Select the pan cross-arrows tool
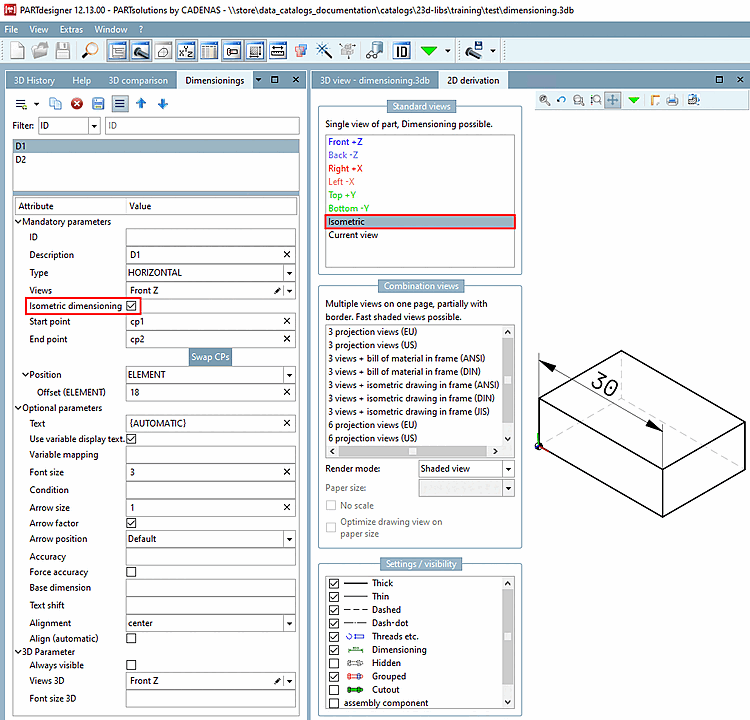Viewport: 750px width, 720px height. click(x=613, y=100)
